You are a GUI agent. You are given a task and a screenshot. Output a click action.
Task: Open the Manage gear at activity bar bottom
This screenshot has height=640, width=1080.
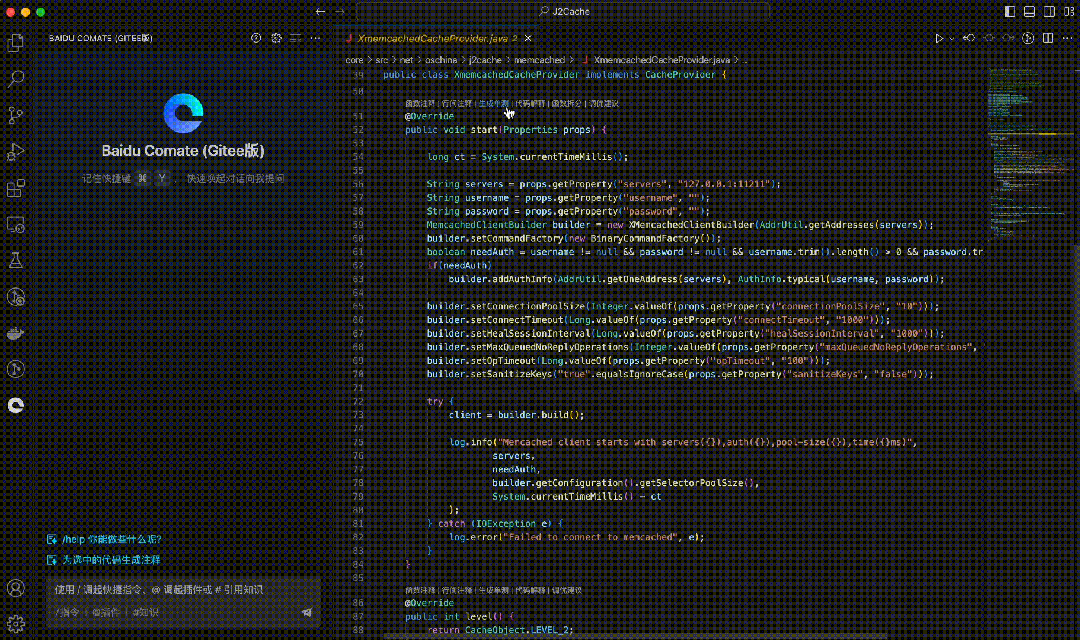pyautogui.click(x=15, y=623)
